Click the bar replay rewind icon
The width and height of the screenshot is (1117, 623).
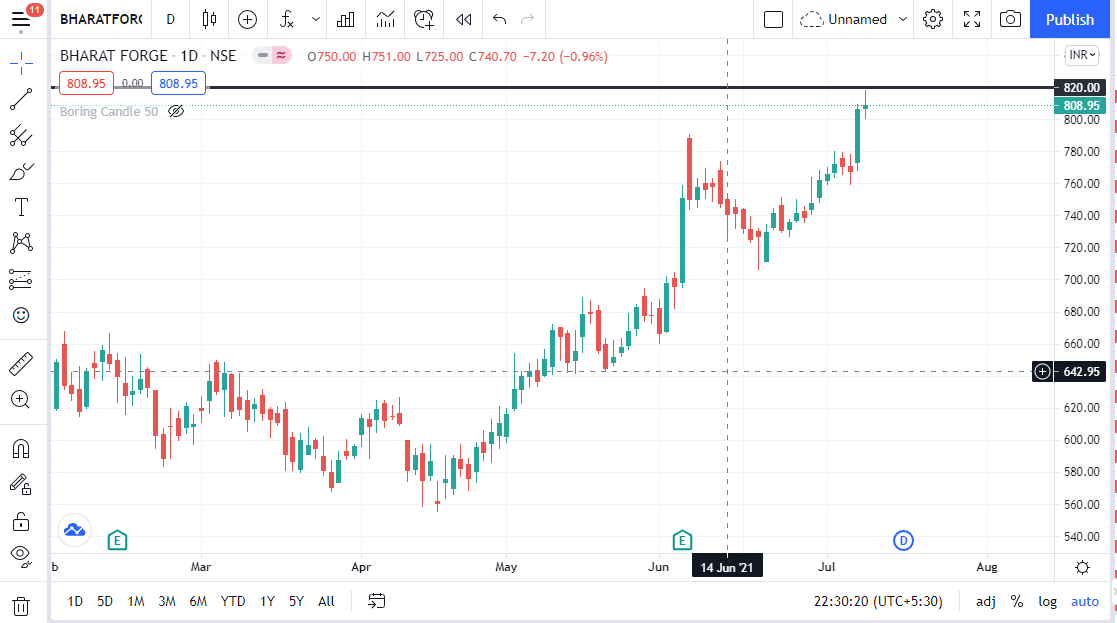463,19
